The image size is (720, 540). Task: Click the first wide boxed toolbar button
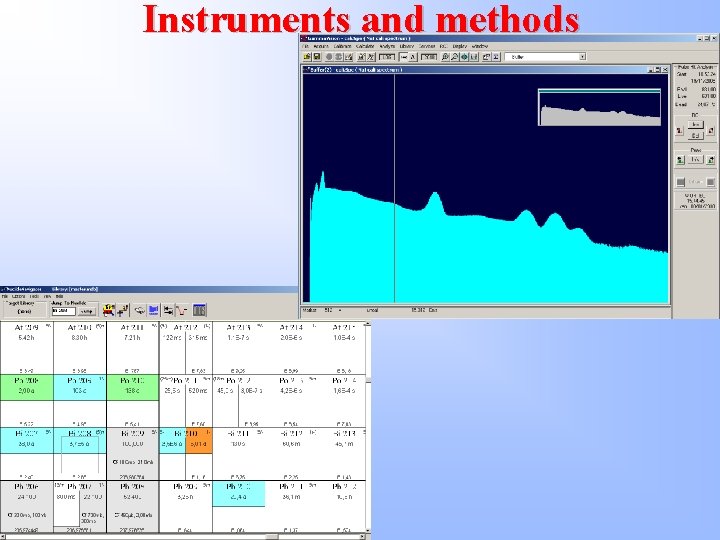click(x=387, y=57)
